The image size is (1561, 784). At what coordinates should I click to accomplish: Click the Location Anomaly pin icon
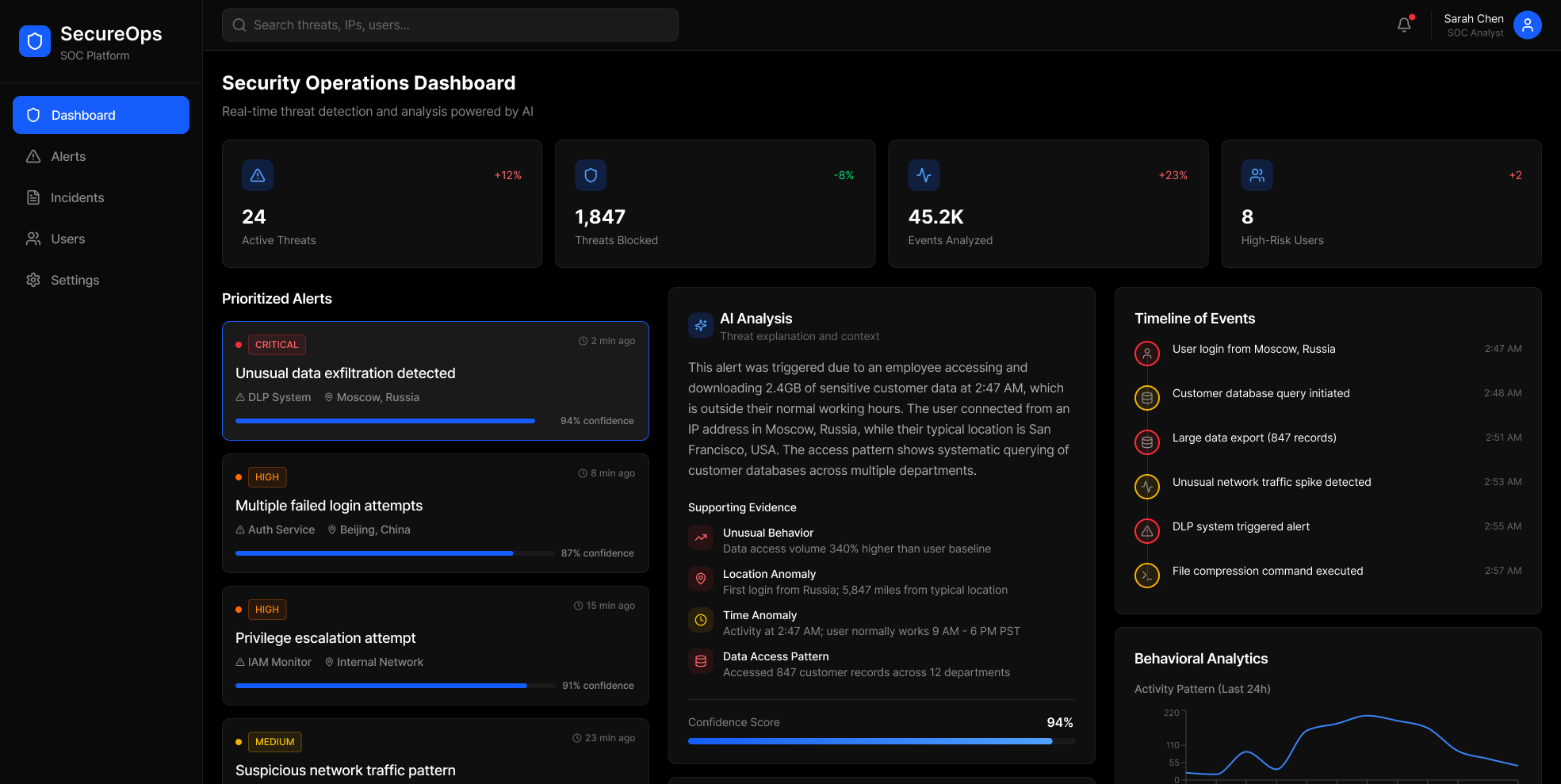click(x=701, y=579)
